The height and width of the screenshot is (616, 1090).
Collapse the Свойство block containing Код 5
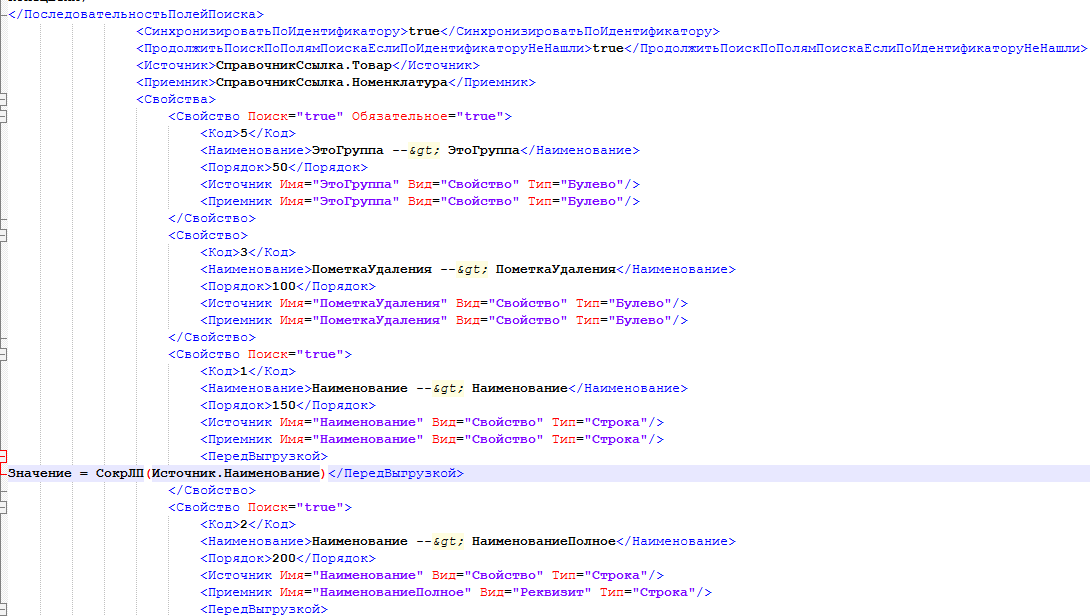tap(3, 116)
